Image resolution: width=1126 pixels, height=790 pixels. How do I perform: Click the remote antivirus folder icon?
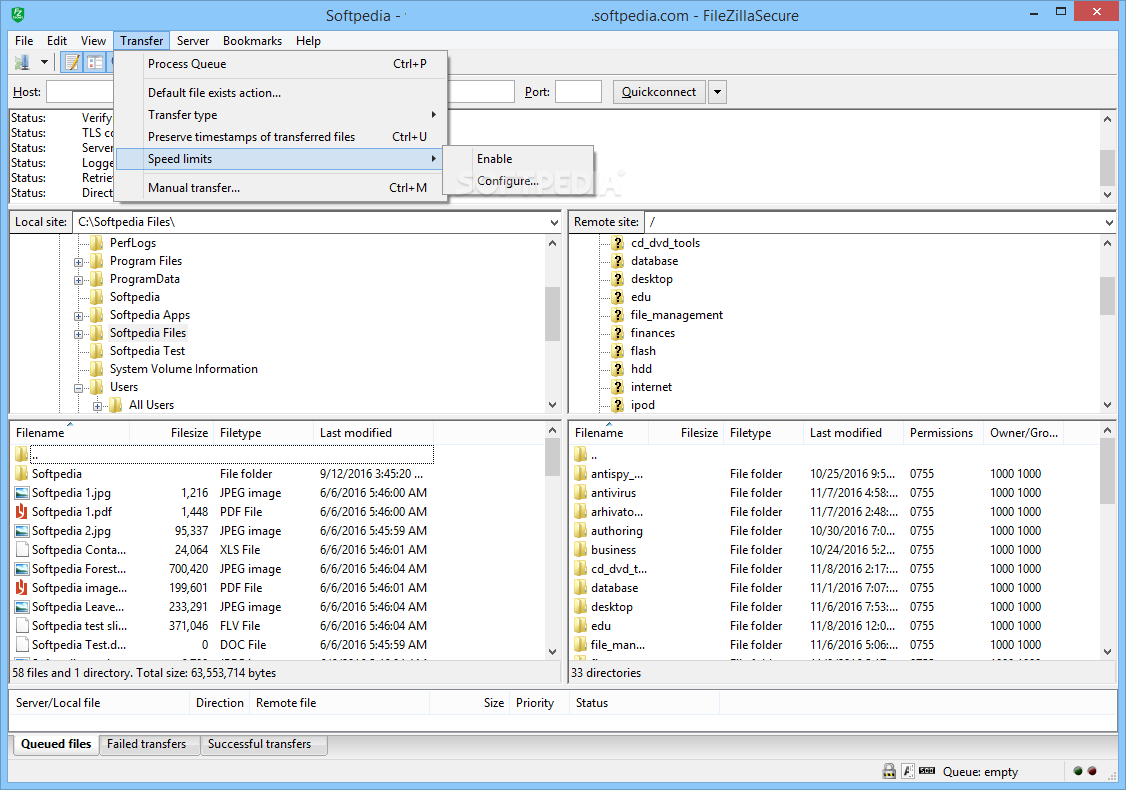coord(580,493)
